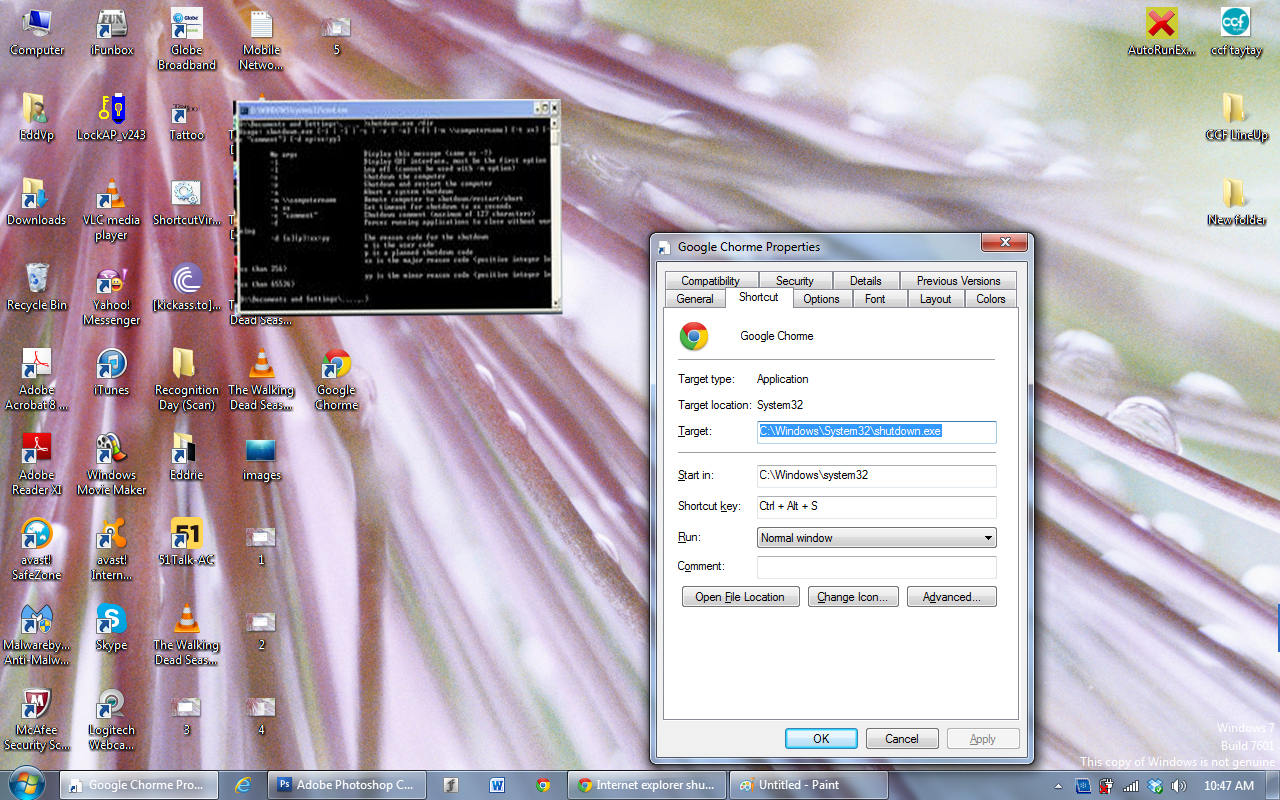Switch to Untitled - Paint taskbar window
Screen dimensions: 1280x800
point(808,785)
